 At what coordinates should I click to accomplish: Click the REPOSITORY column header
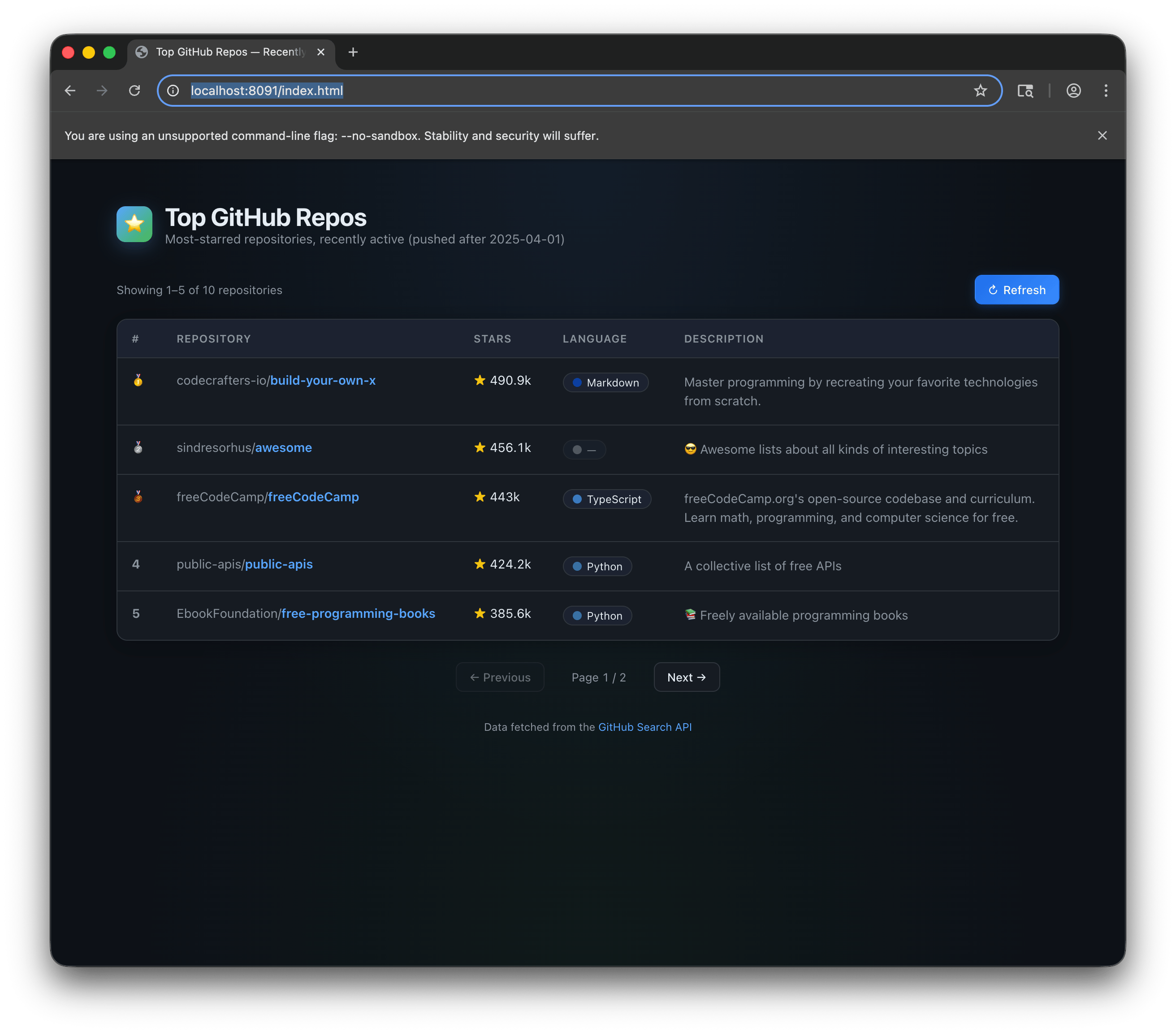pos(213,339)
